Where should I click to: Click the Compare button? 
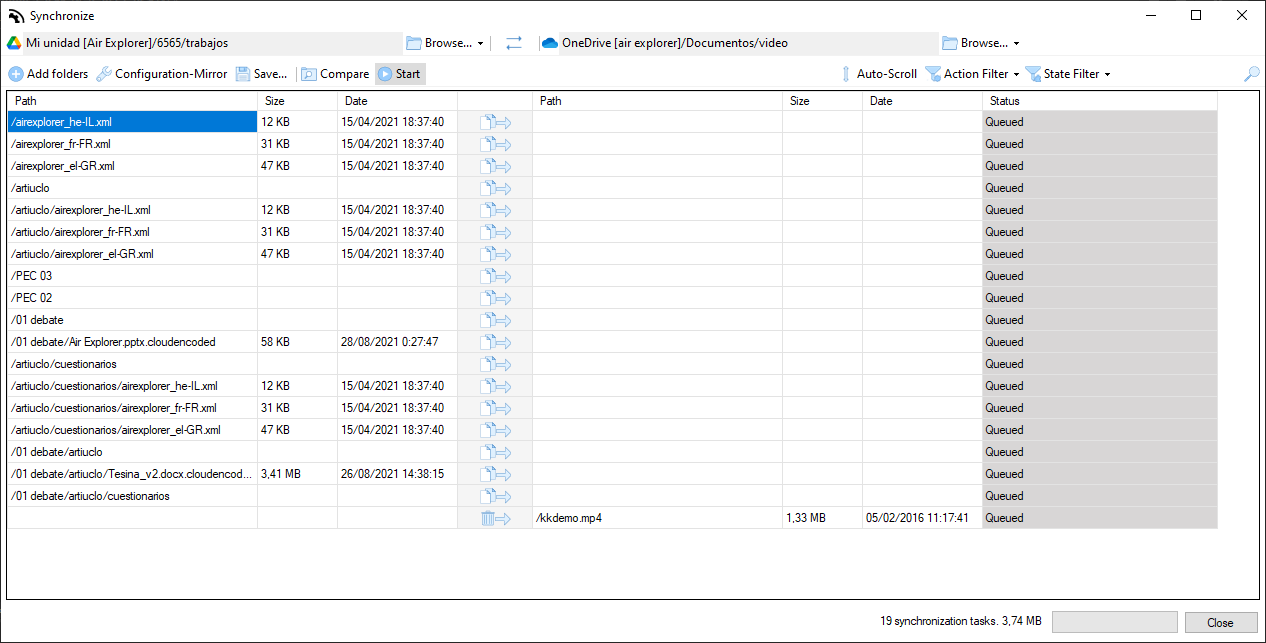coord(335,74)
